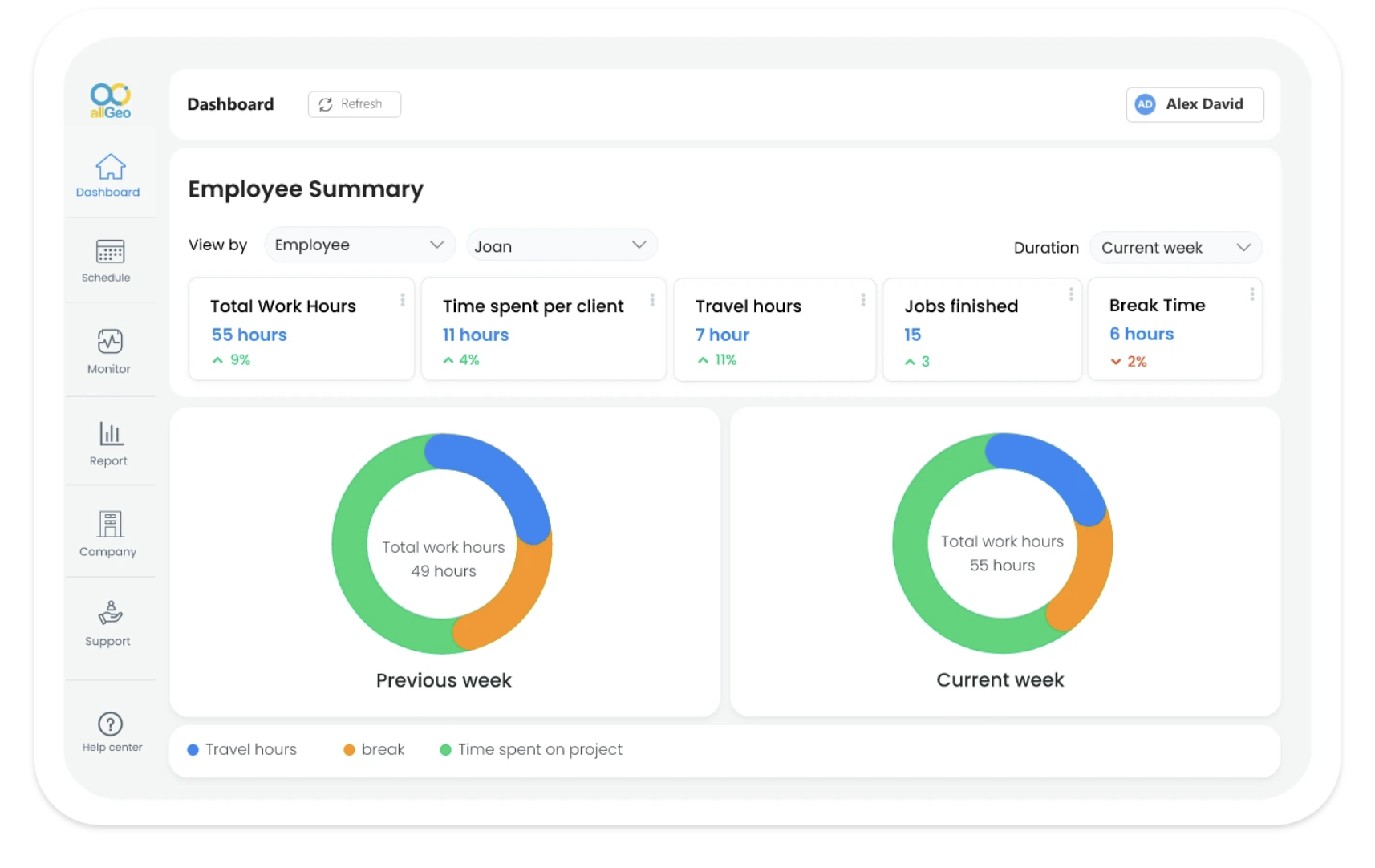Viewport: 1375px width, 868px height.
Task: Open Break Time card options menu
Action: click(x=1252, y=294)
